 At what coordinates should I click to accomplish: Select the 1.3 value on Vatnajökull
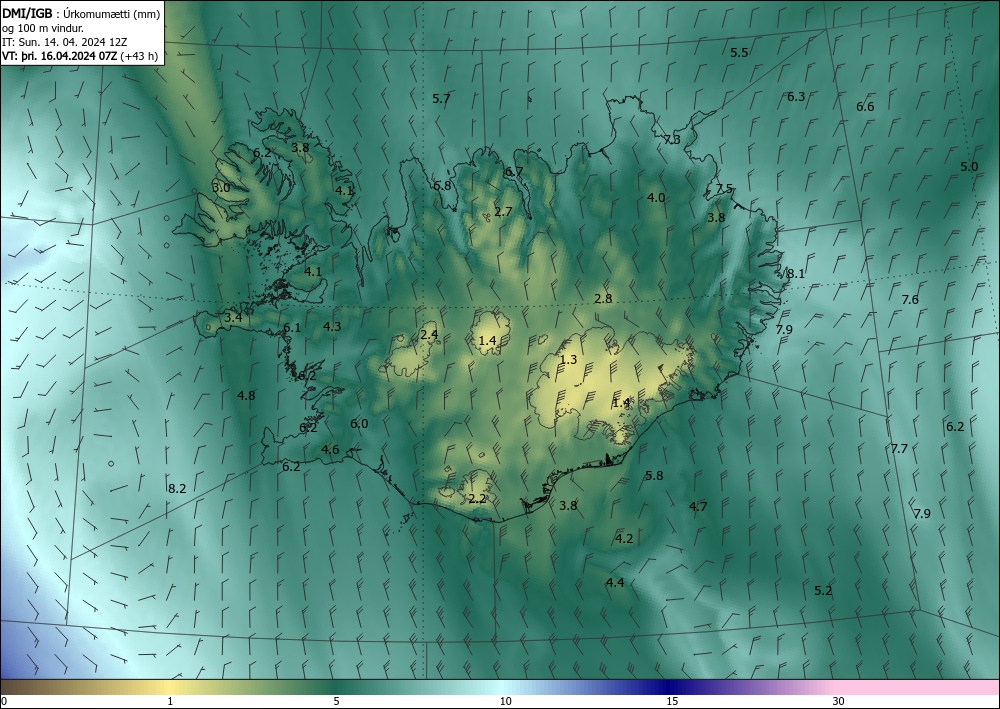568,360
